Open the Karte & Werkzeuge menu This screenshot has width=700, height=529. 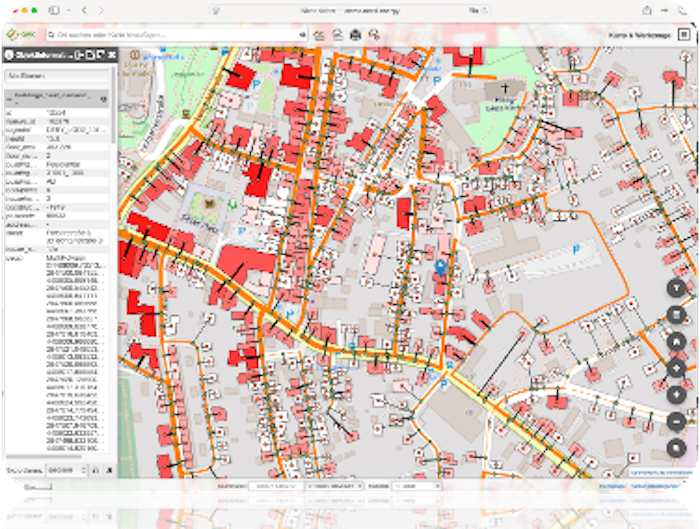(640, 34)
